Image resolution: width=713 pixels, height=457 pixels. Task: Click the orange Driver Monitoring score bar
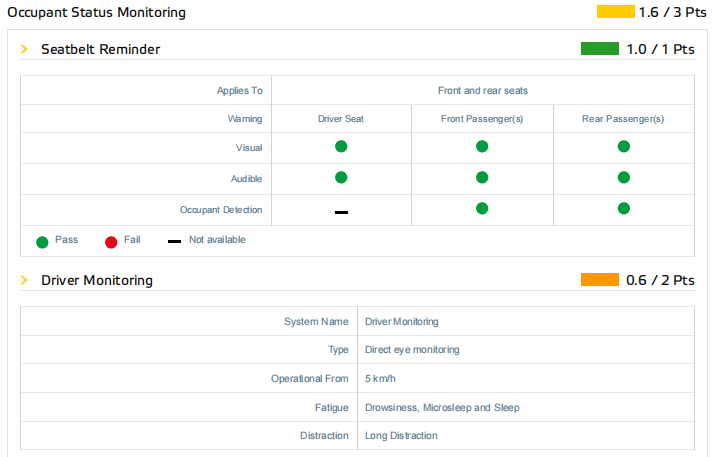pyautogui.click(x=600, y=280)
